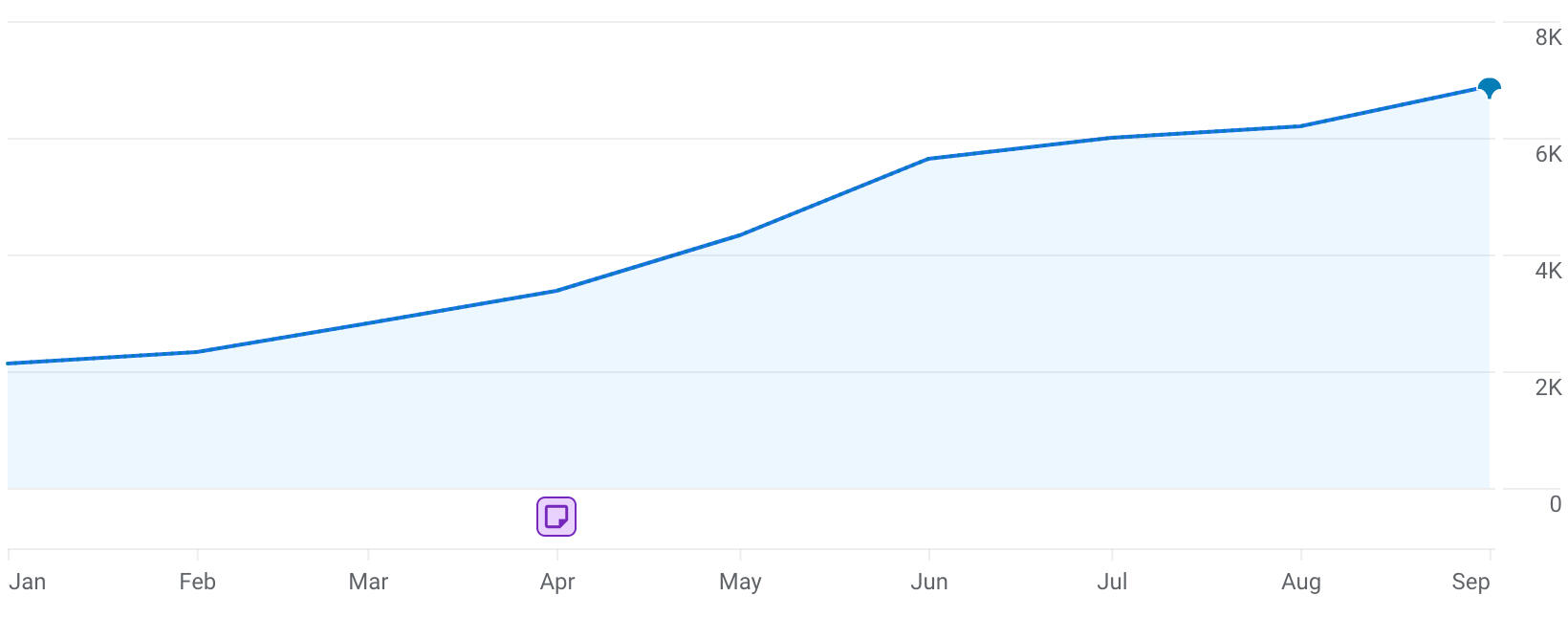1568x618 pixels.
Task: Click the 6K y-axis label
Action: 1548,154
